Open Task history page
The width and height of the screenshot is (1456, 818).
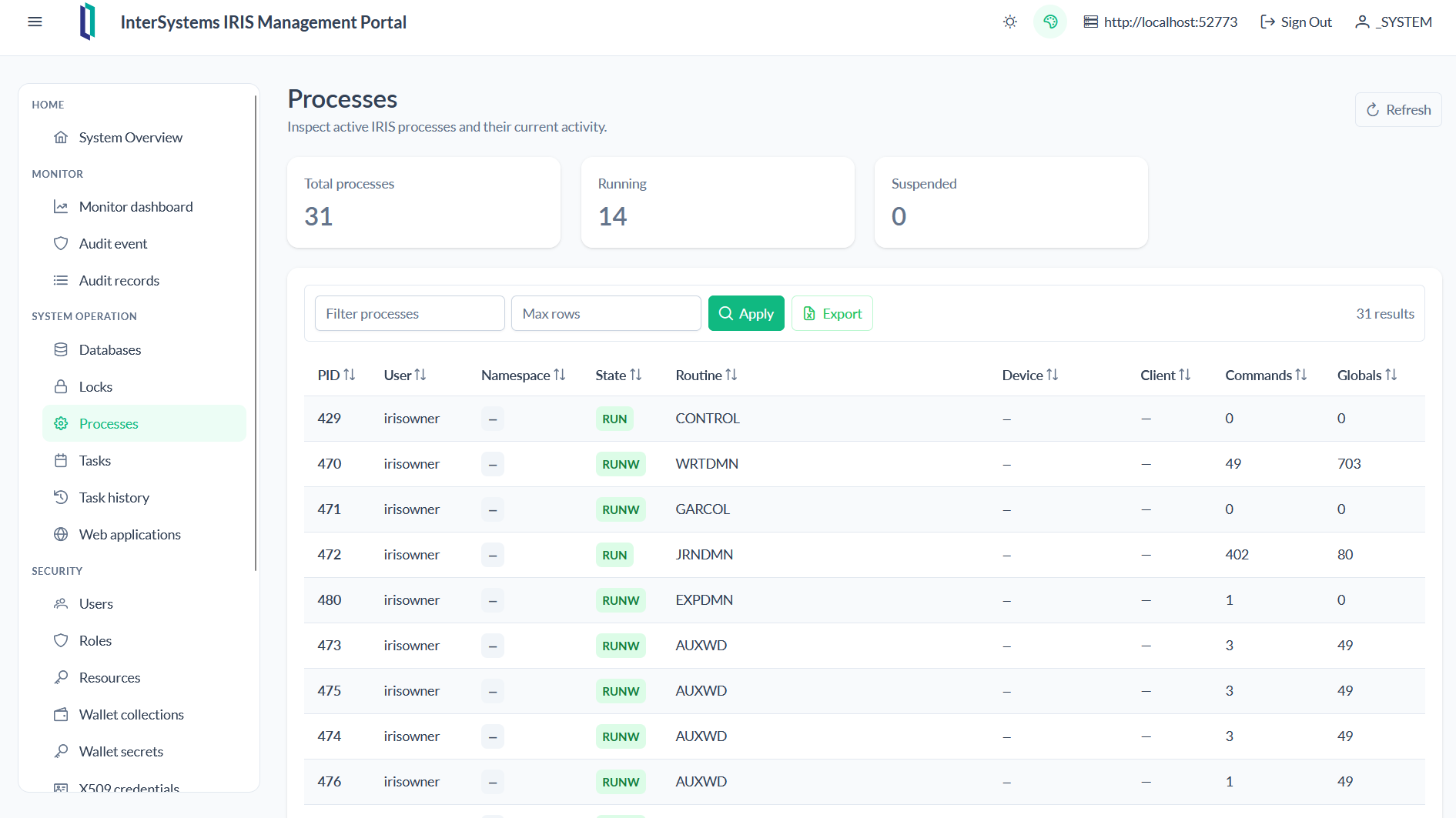[144, 498]
